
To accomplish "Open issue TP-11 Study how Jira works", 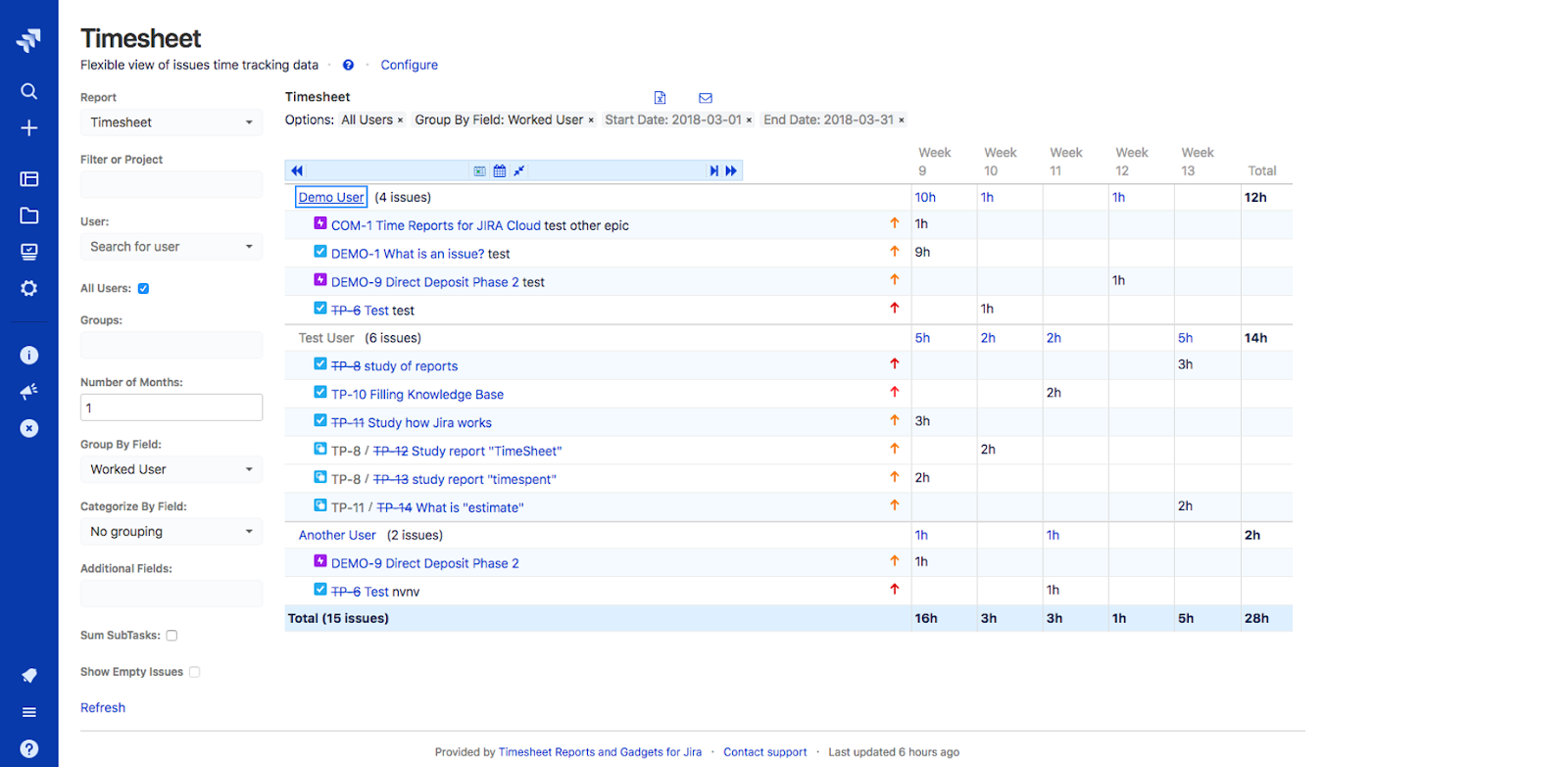I will pyautogui.click(x=412, y=423).
